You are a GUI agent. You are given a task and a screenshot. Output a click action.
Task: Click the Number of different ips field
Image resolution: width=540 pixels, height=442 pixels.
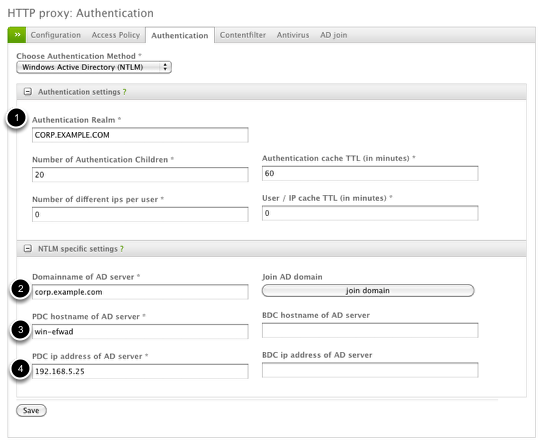(x=140, y=214)
